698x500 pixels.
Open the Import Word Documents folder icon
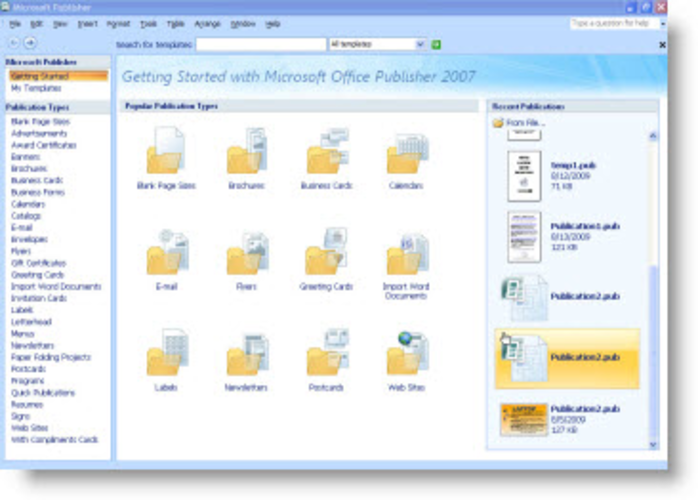[x=407, y=252]
